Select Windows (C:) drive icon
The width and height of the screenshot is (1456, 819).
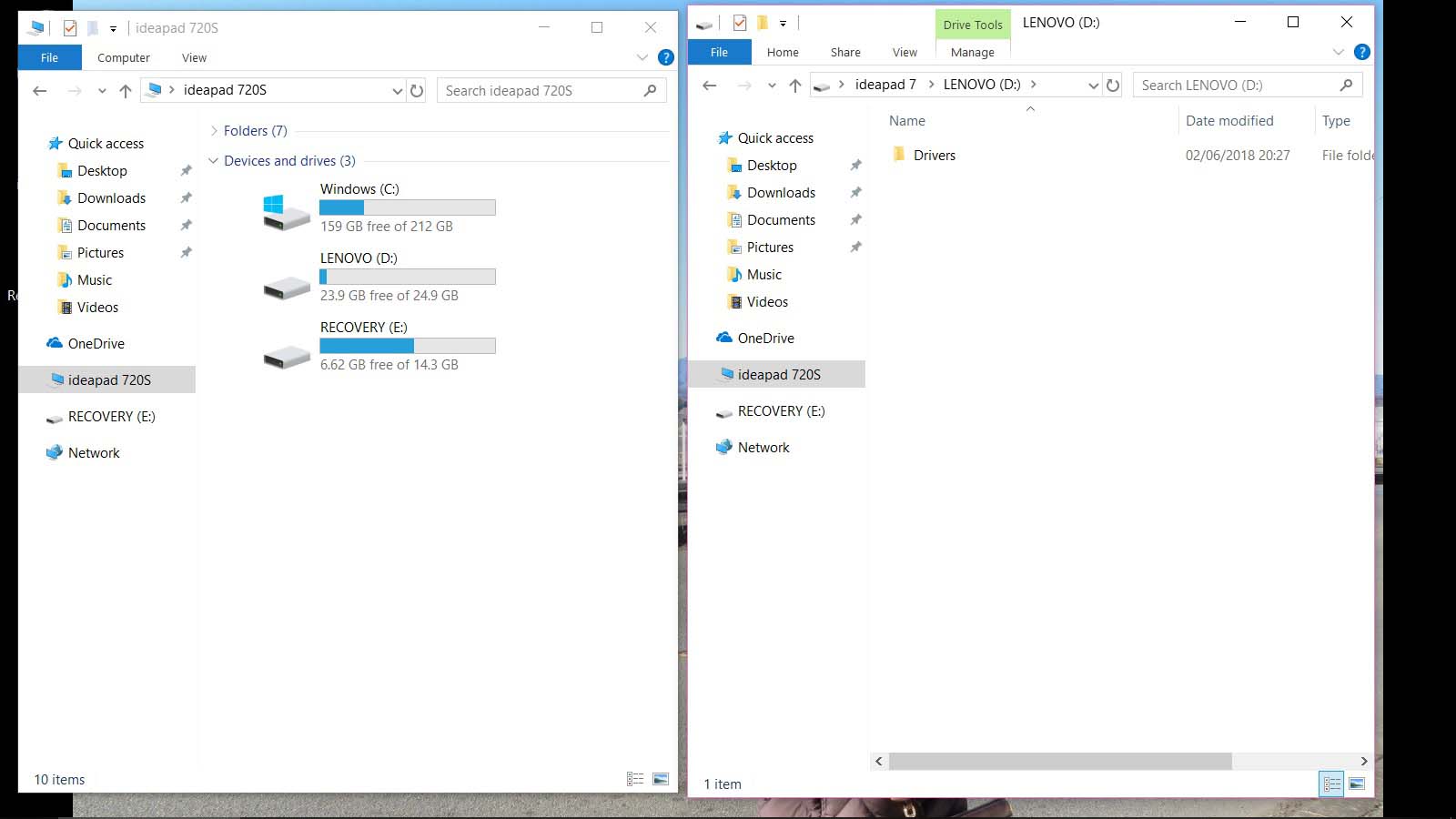[x=286, y=211]
